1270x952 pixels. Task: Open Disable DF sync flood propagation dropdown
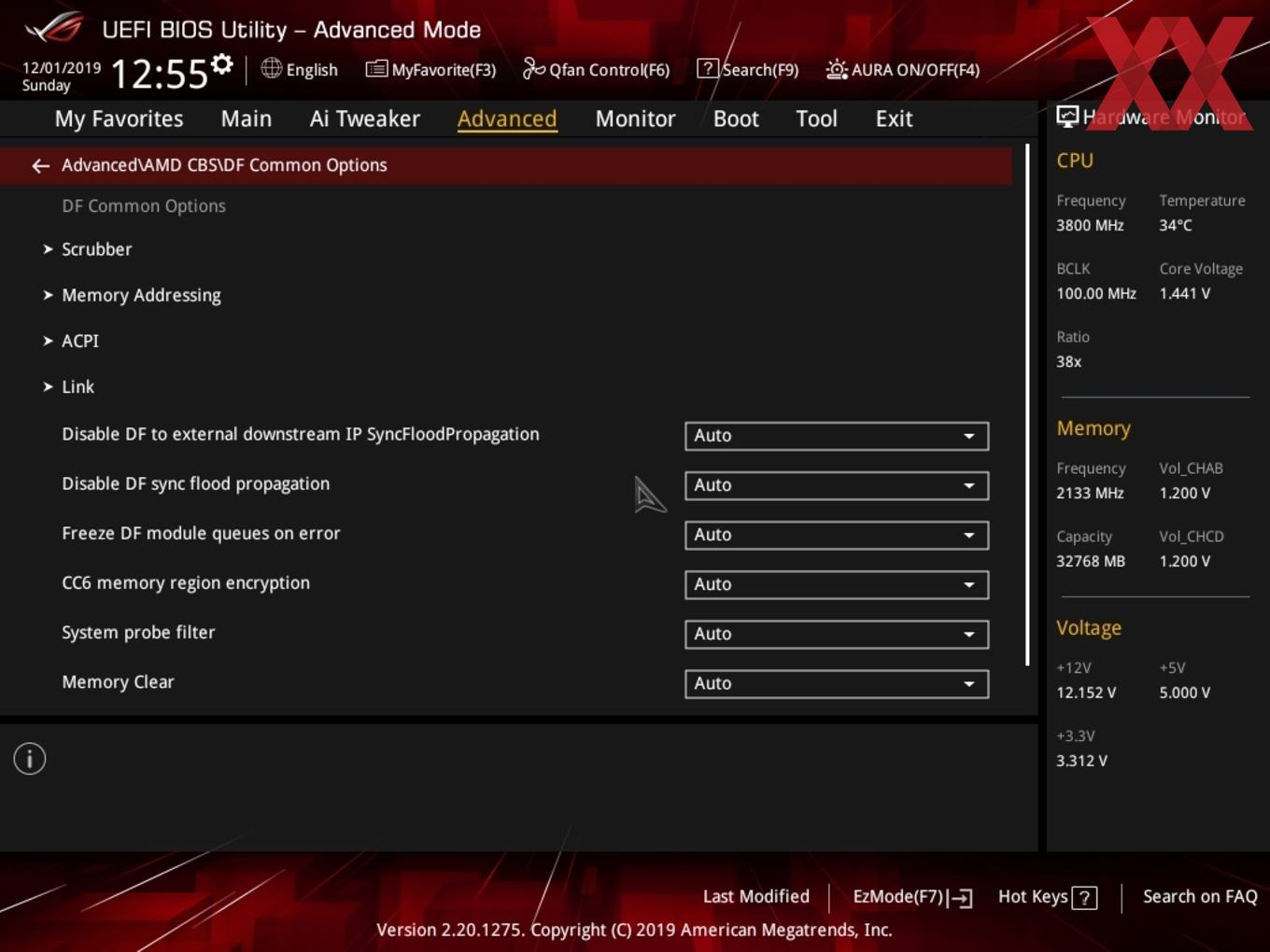(837, 485)
